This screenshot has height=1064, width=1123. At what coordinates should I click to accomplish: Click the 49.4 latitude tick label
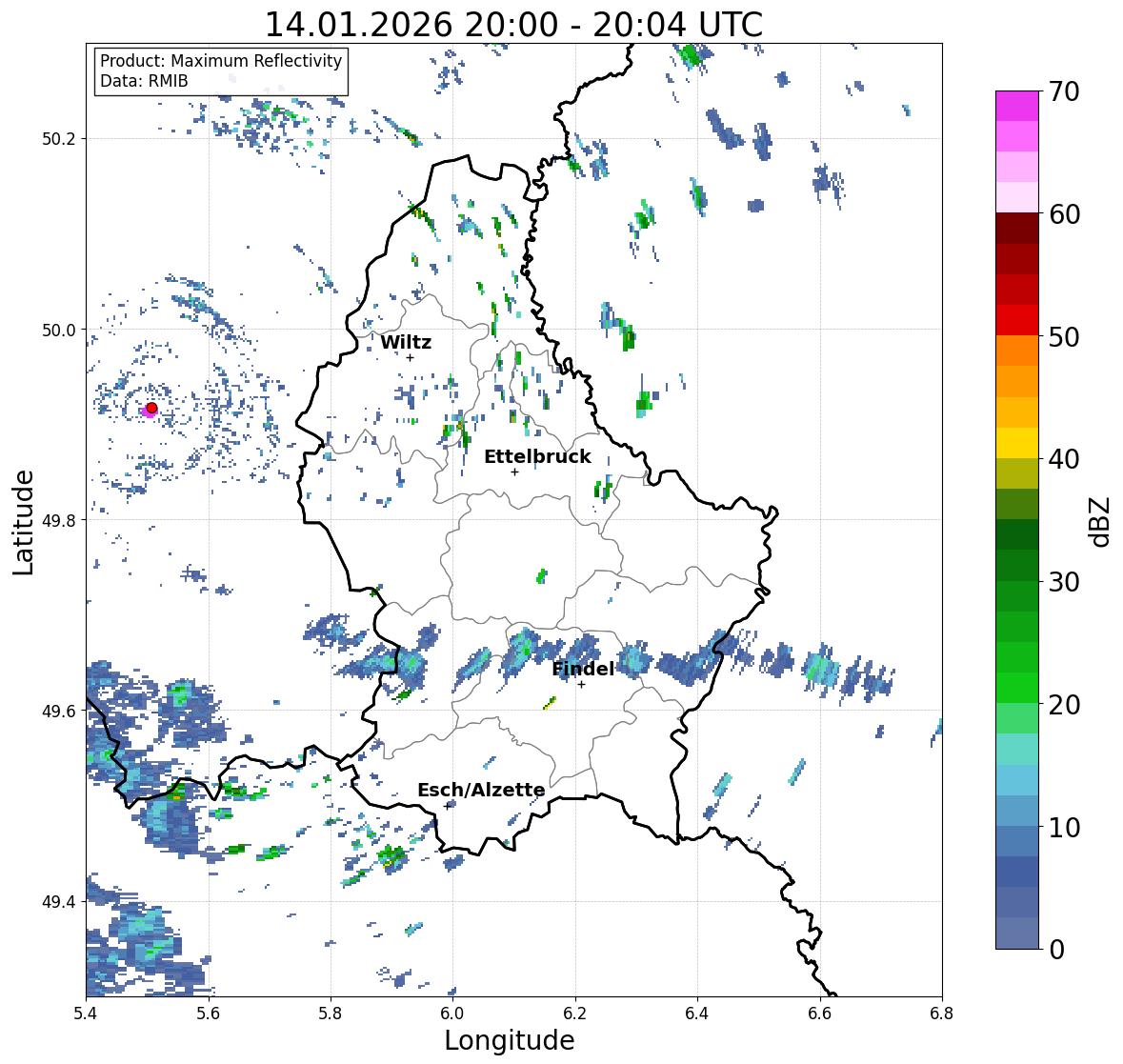(x=59, y=902)
